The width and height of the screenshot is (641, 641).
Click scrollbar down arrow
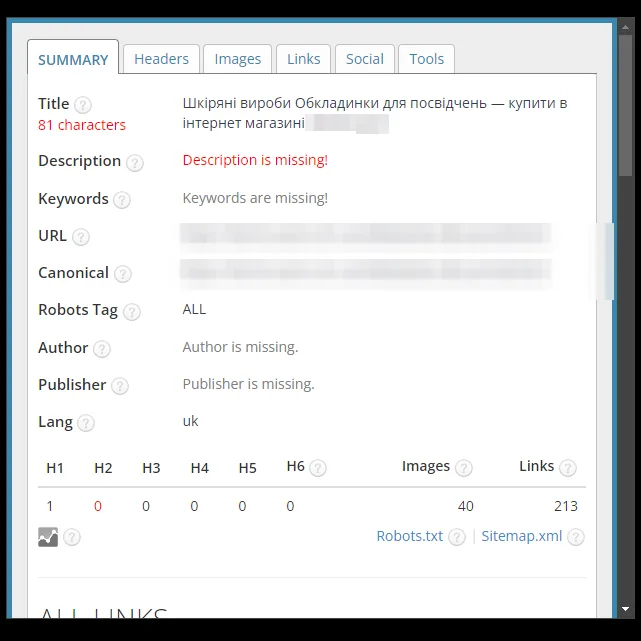(x=625, y=609)
